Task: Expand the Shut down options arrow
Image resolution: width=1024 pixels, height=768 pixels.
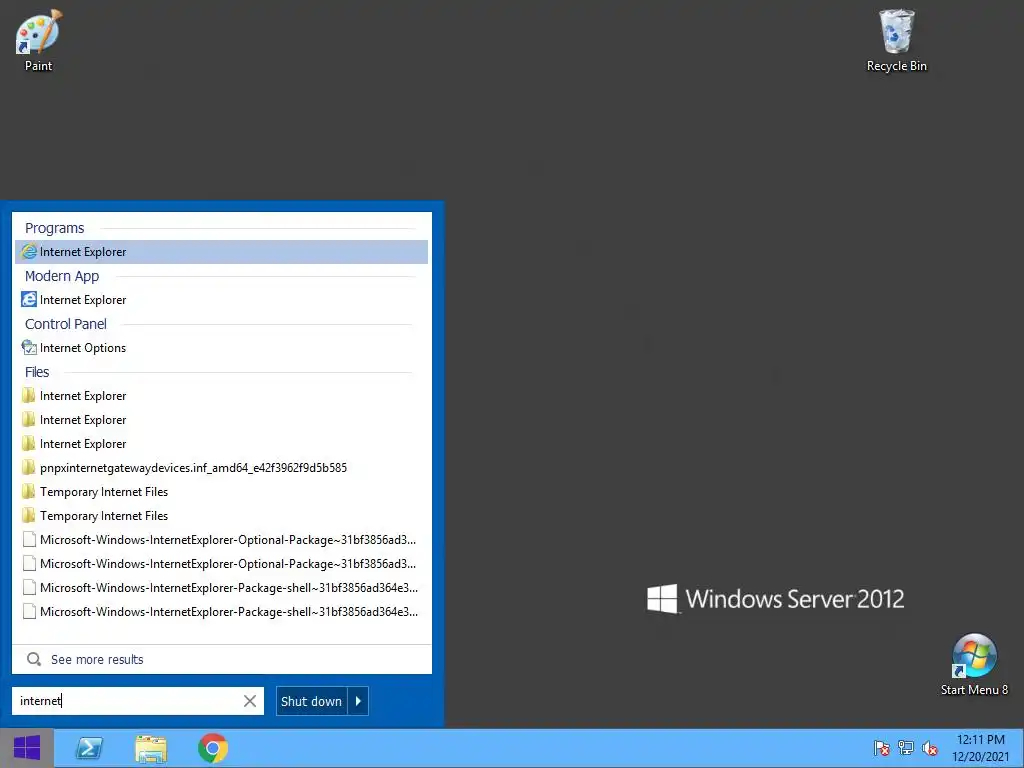Action: point(358,701)
